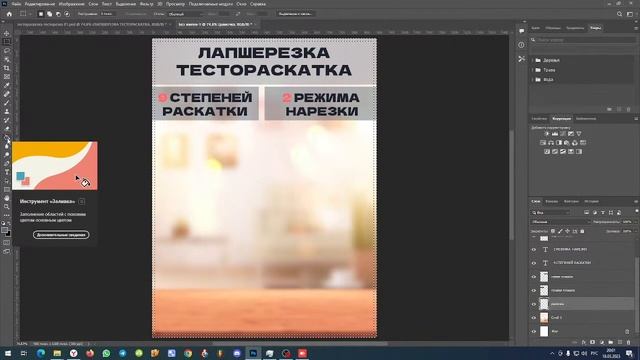Create a new layer
The height and width of the screenshot is (360, 640).
pyautogui.click(x=620, y=342)
